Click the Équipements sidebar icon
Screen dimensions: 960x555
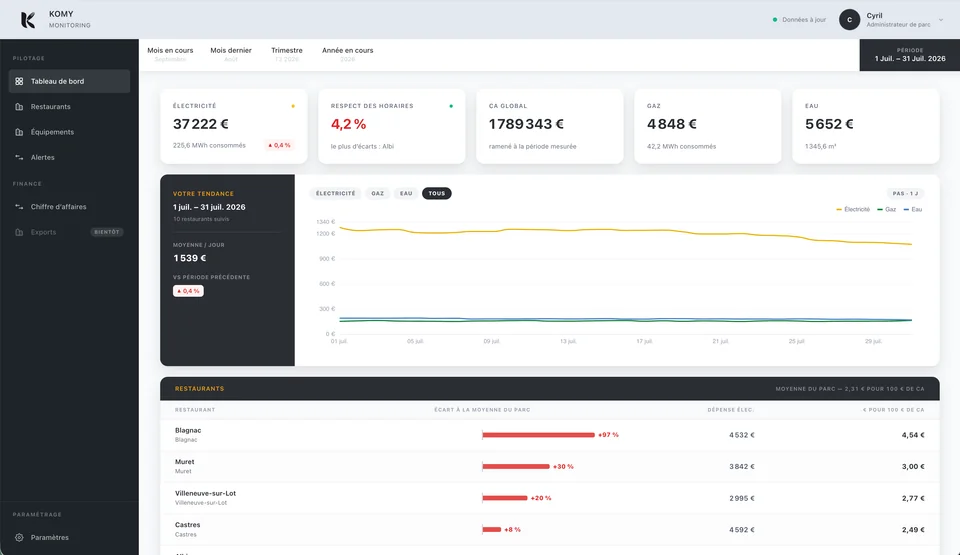click(x=19, y=132)
